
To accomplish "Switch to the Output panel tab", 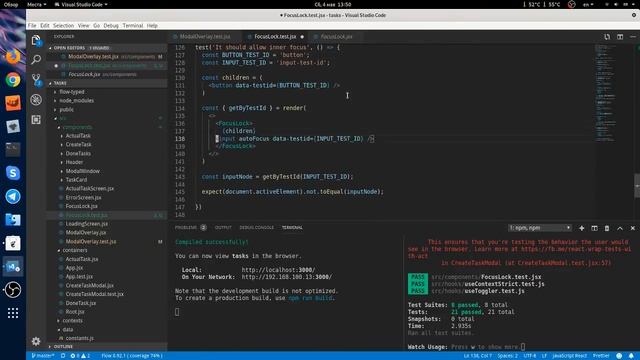I will (223, 228).
